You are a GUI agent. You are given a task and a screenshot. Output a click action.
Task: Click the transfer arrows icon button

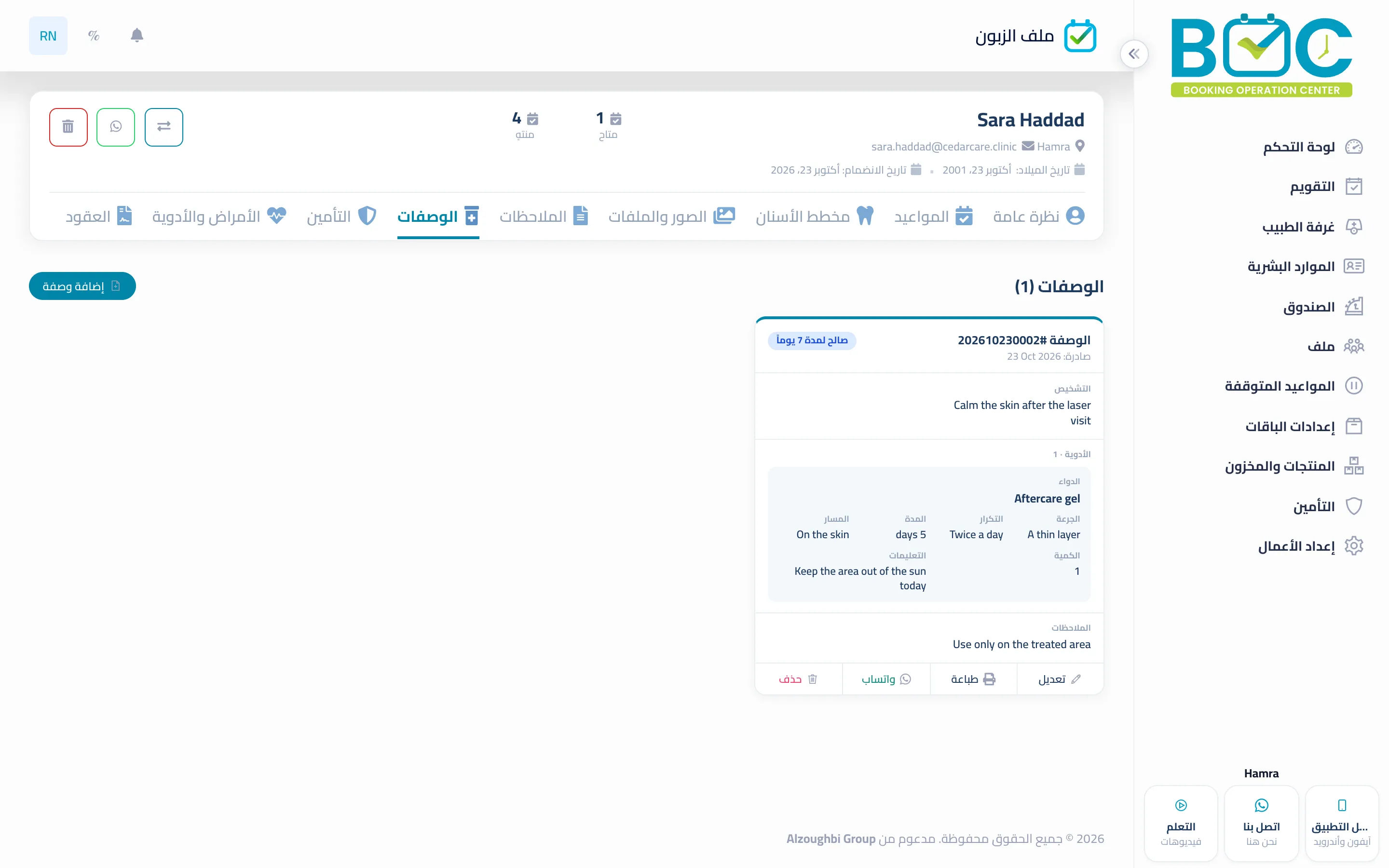(x=163, y=127)
